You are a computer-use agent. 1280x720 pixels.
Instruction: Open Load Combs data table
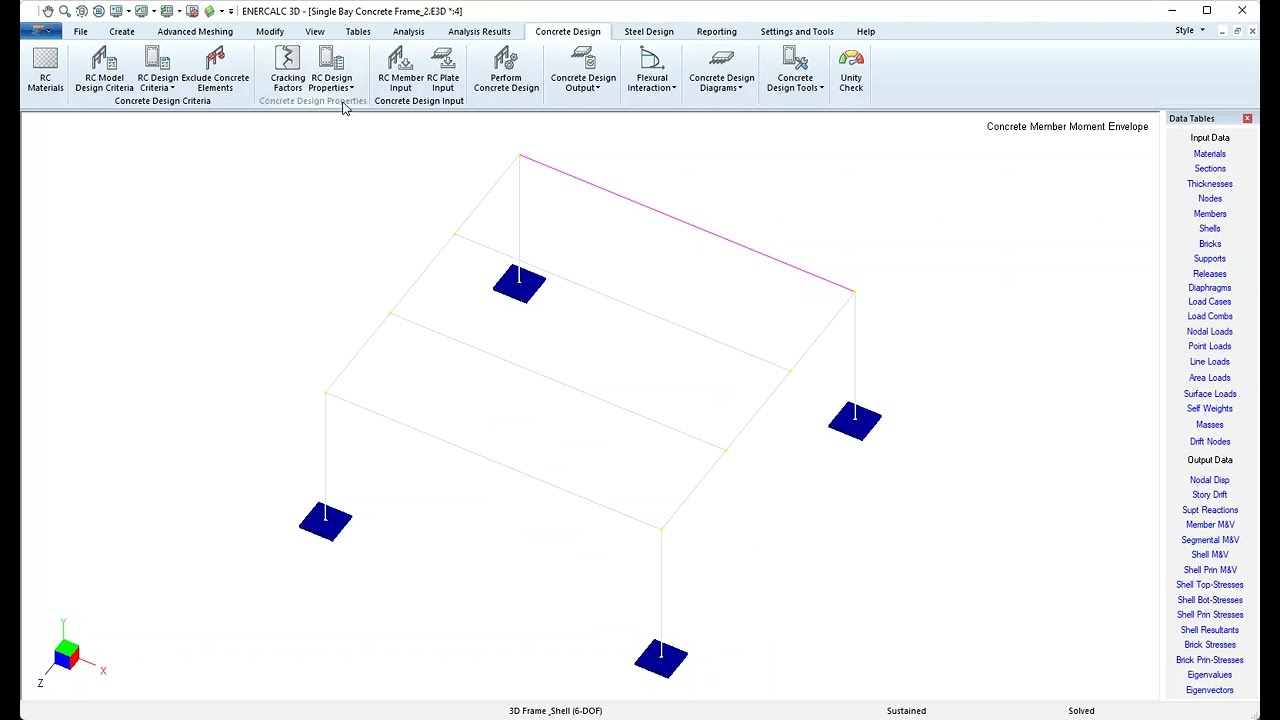click(1209, 317)
